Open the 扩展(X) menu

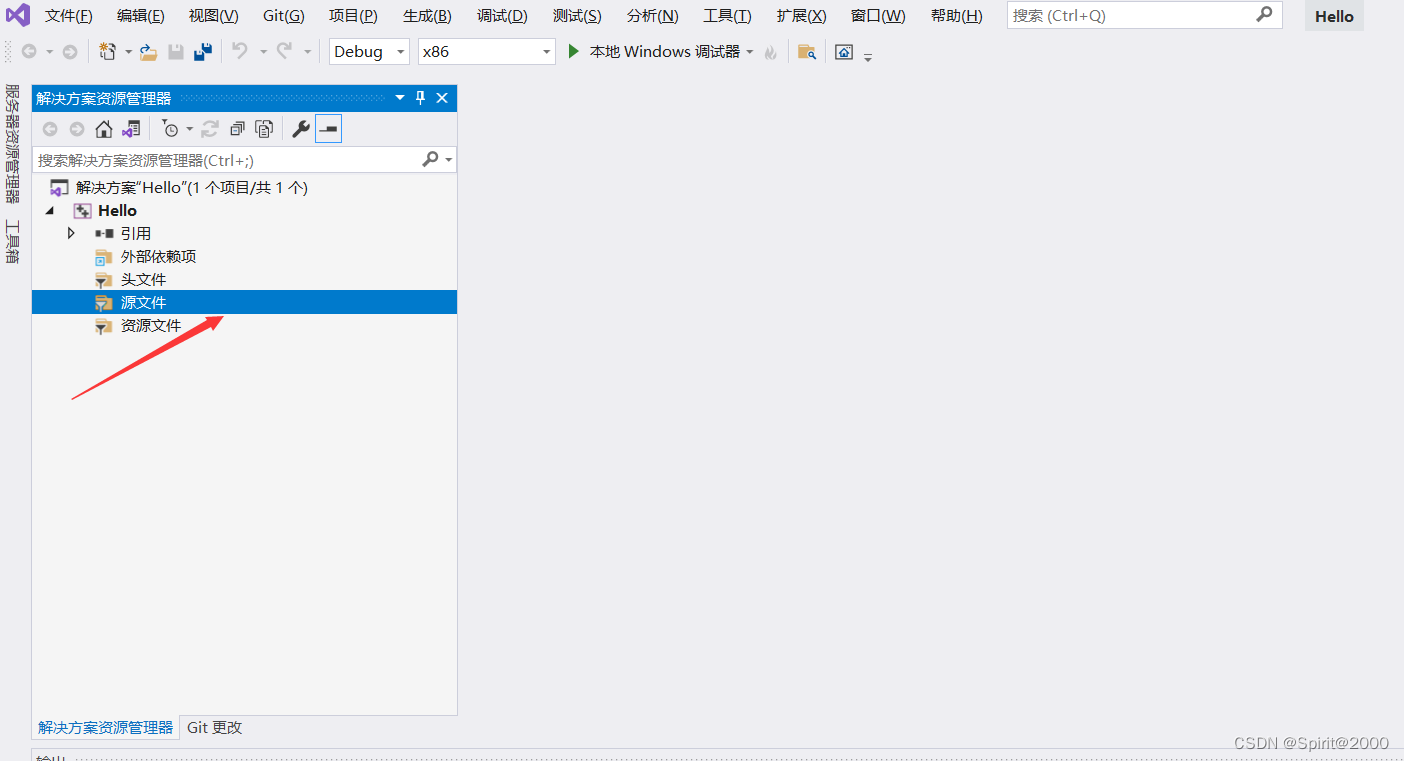coord(801,16)
